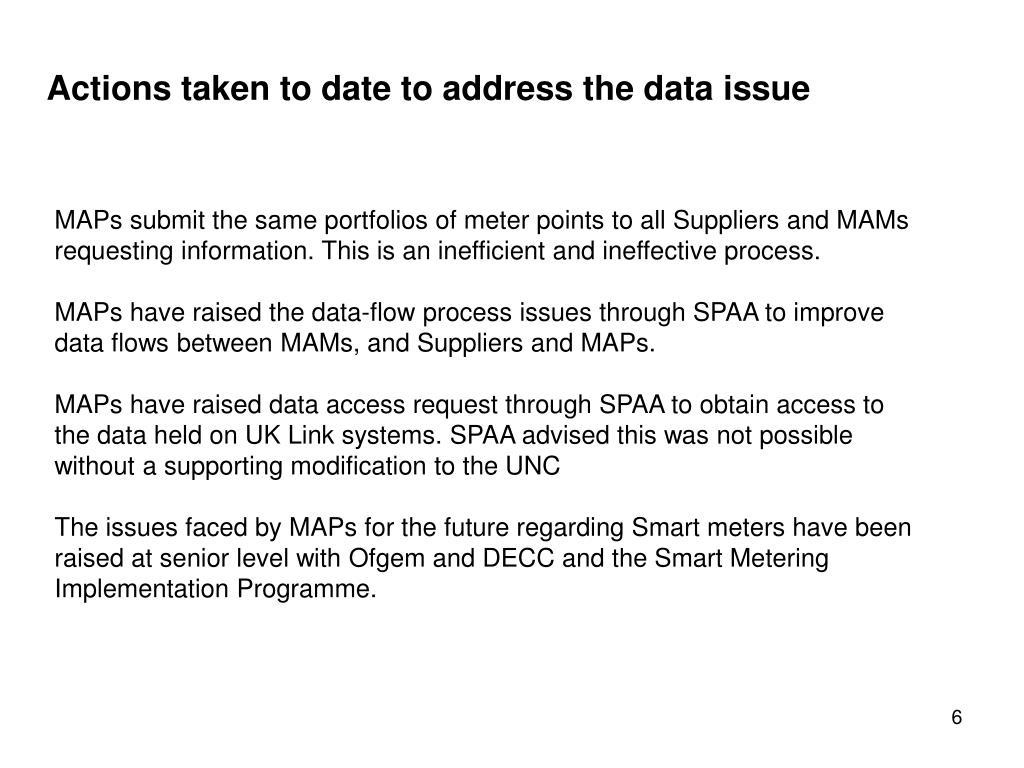Click 'SPAA advised this was not possible'
1024x768 pixels.
(651, 435)
